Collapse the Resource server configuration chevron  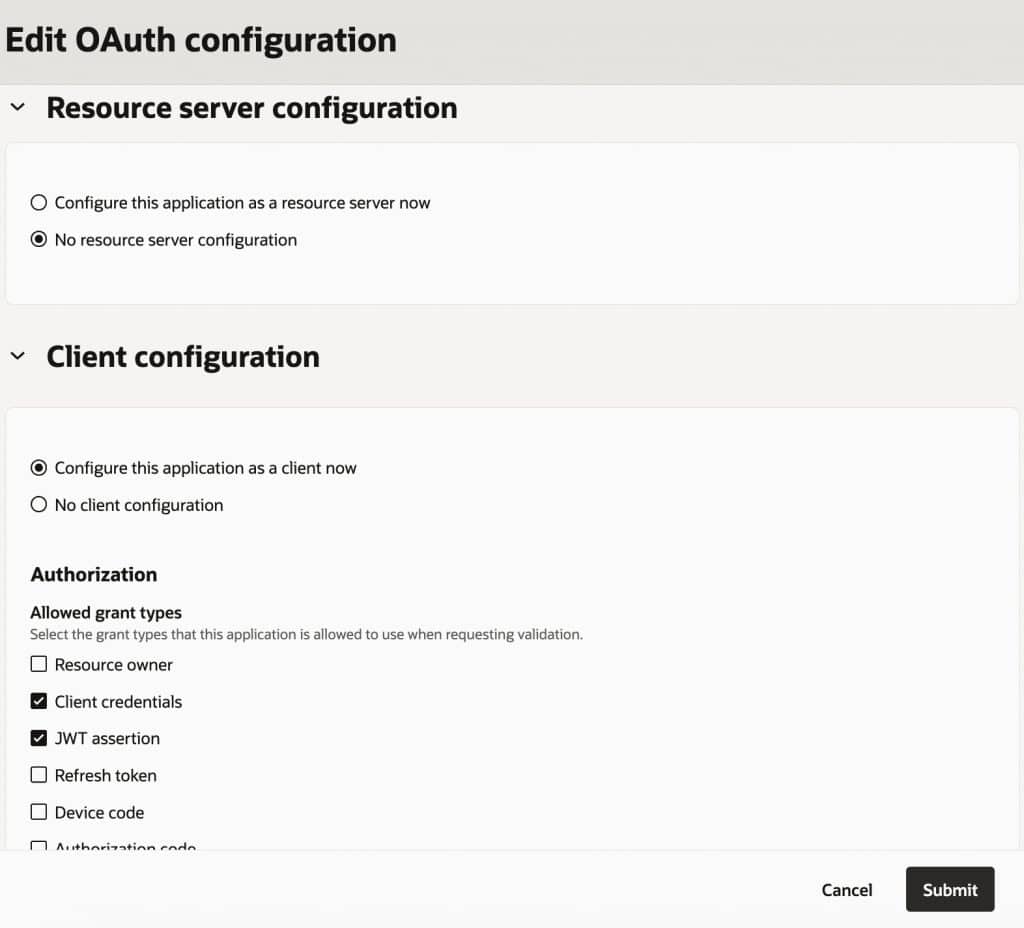pos(17,107)
